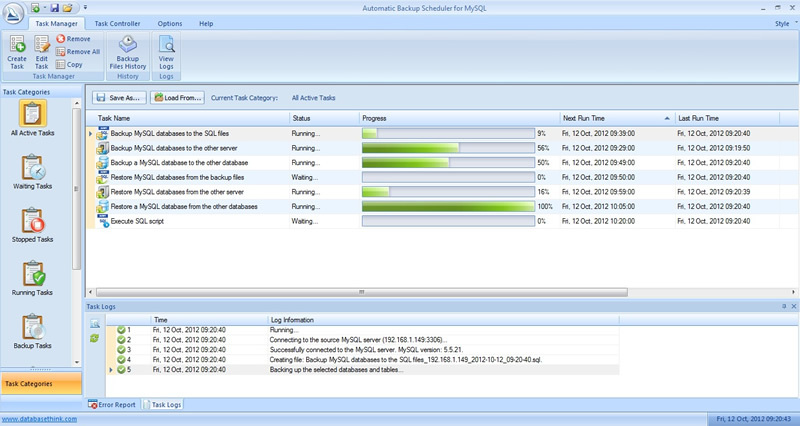
Task: Click status bar date Fri, 12 Oct, 2012 09:20:43
Action: [x=754, y=419]
